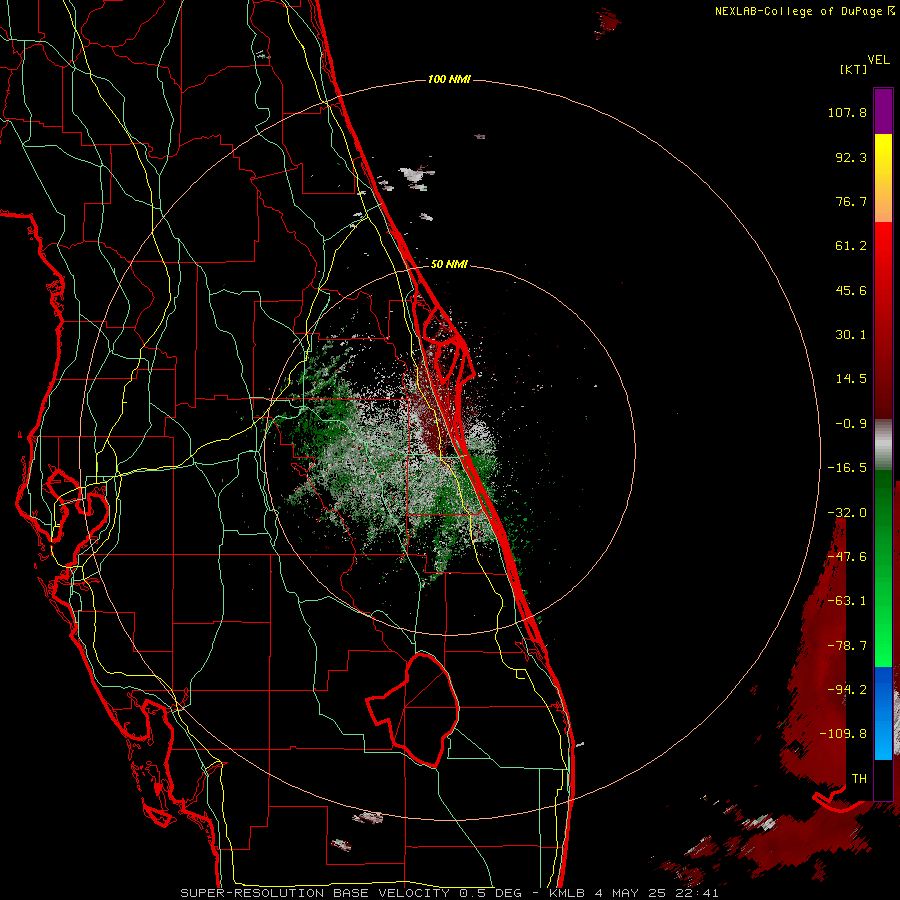Viewport: 900px width, 900px height.
Task: Click the 50 NMI range ring label
Action: click(449, 264)
